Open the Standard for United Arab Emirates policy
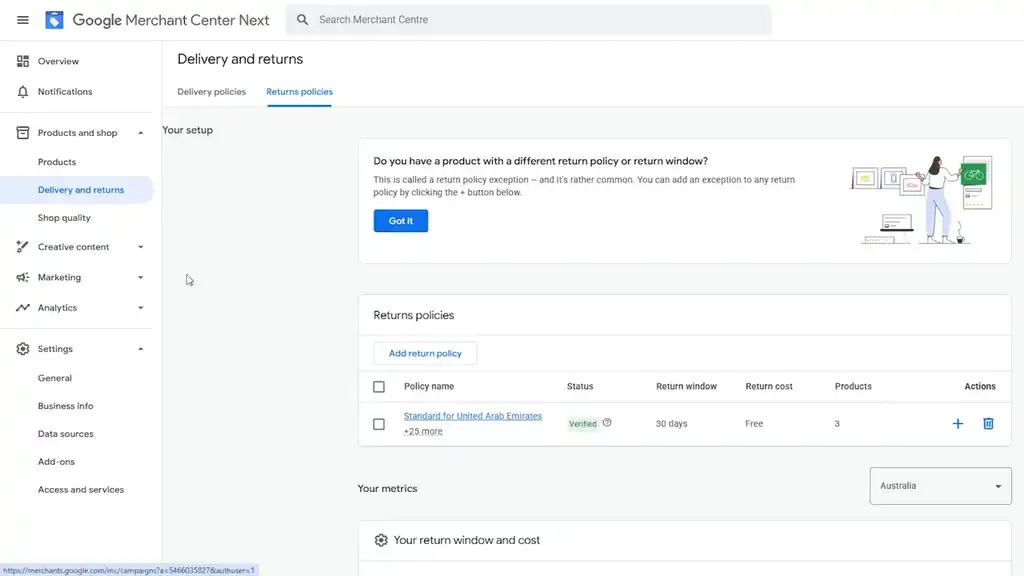This screenshot has height=576, width=1024. tap(473, 415)
